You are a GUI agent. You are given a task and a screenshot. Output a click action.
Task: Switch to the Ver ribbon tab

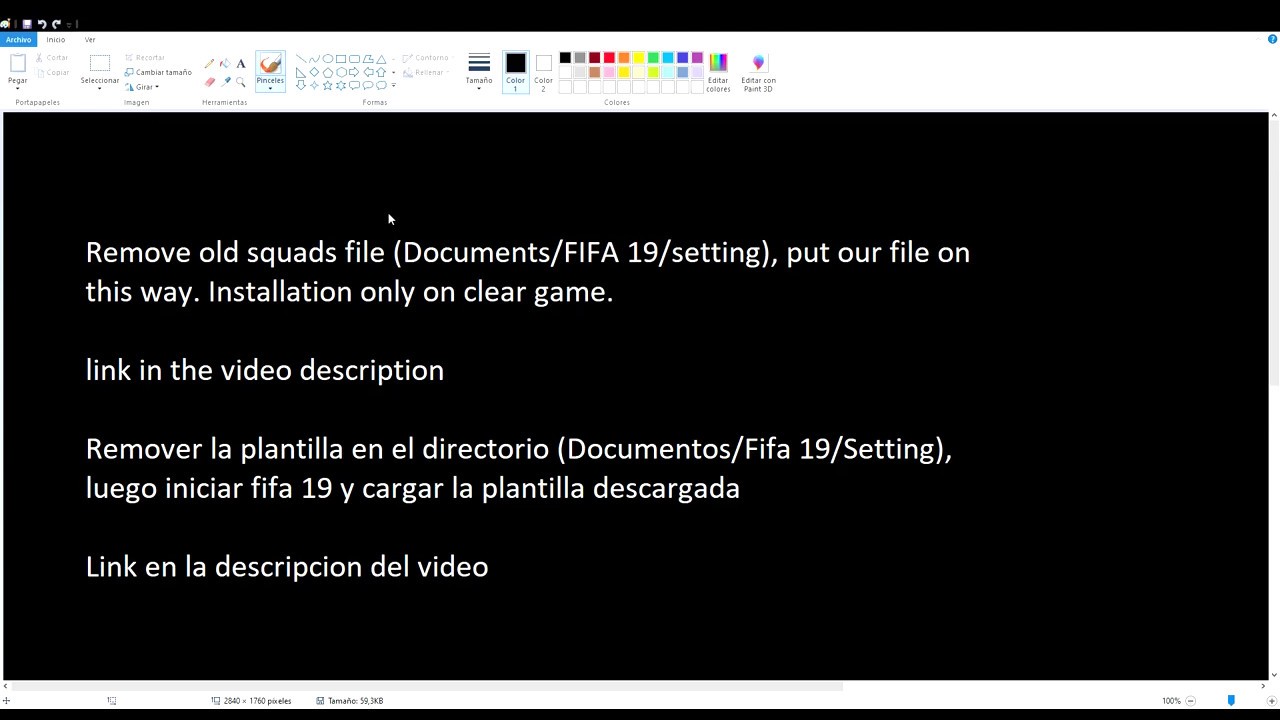(x=90, y=39)
